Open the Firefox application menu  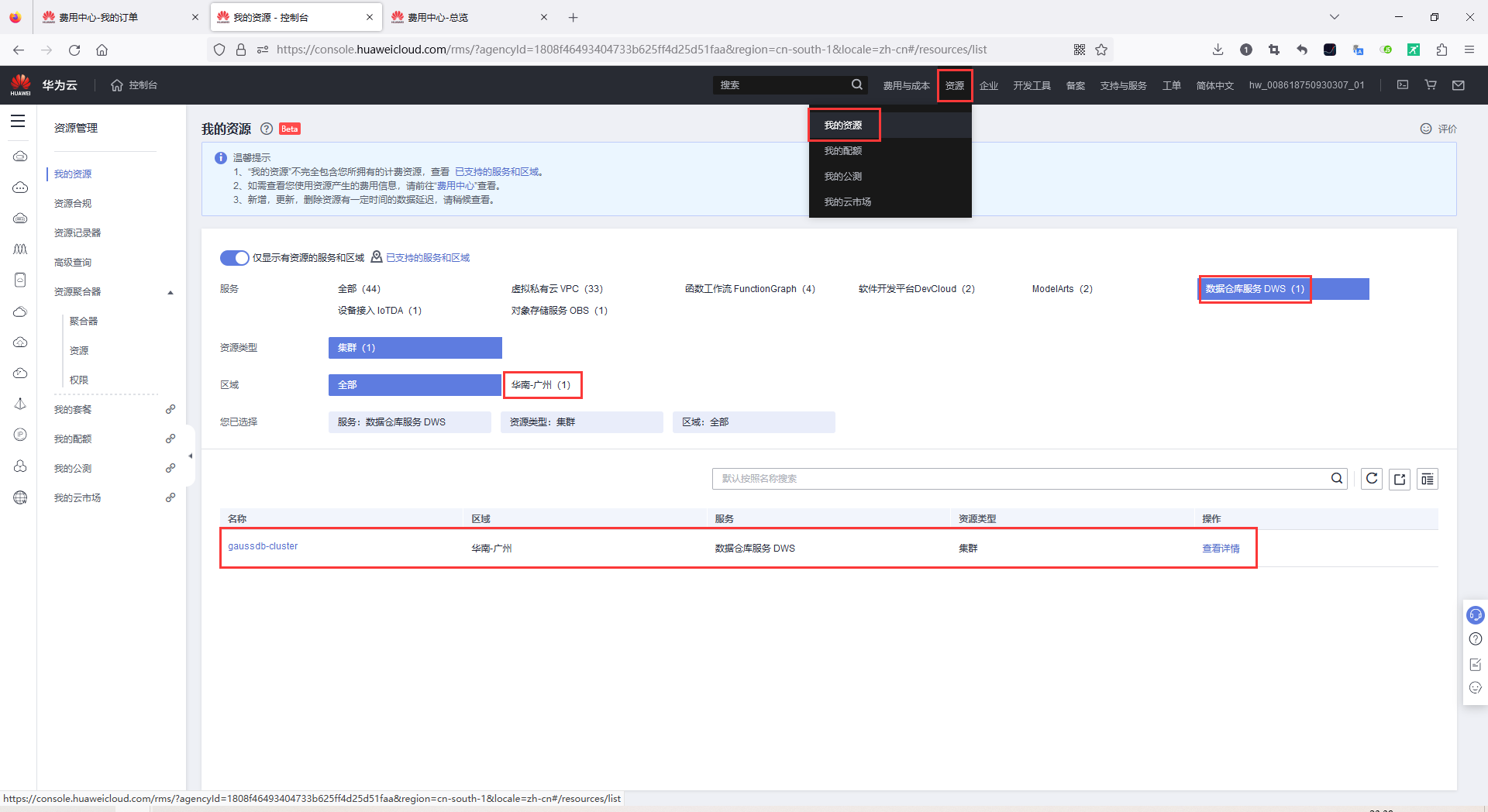(1469, 50)
